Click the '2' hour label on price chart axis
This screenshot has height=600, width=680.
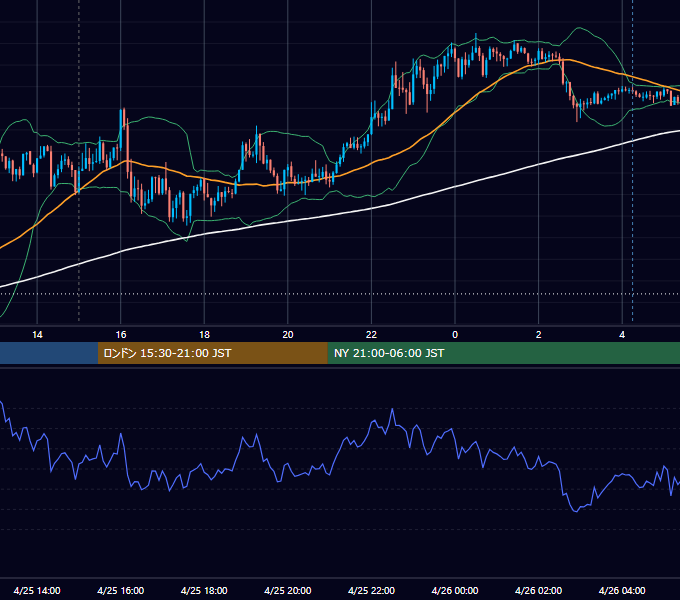[x=539, y=335]
